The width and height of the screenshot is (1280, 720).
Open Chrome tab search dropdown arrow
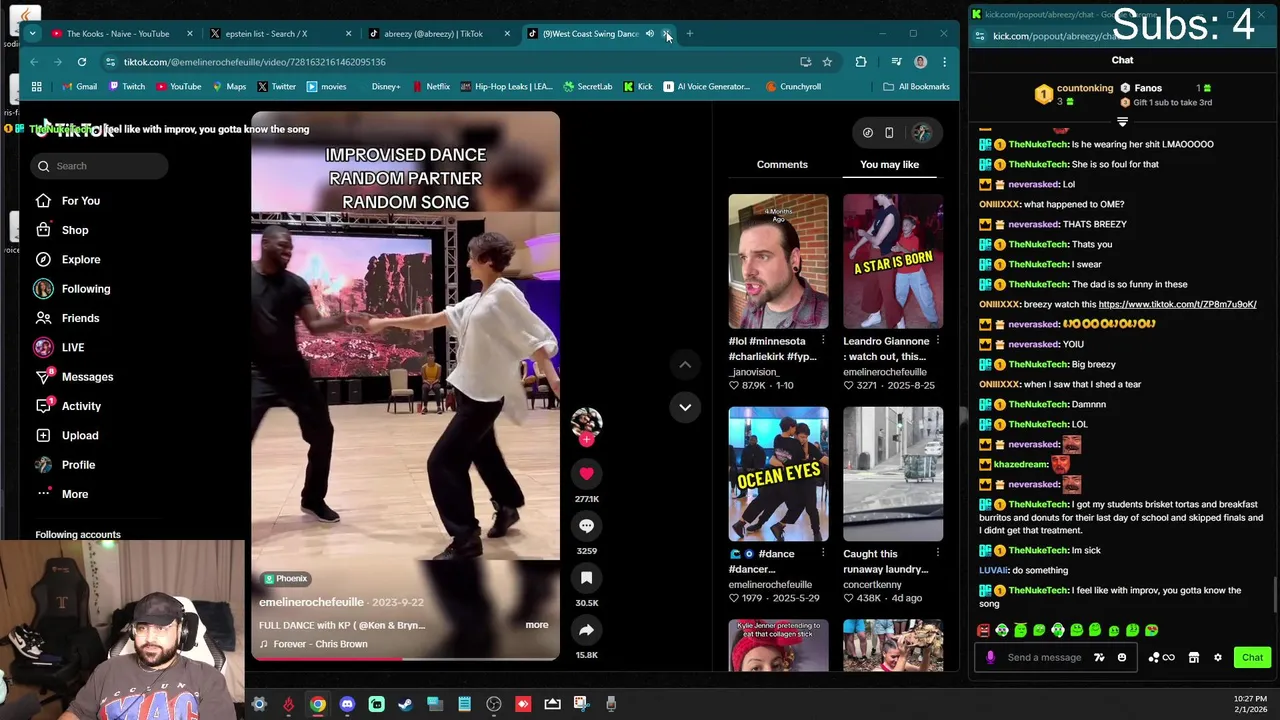(32, 34)
